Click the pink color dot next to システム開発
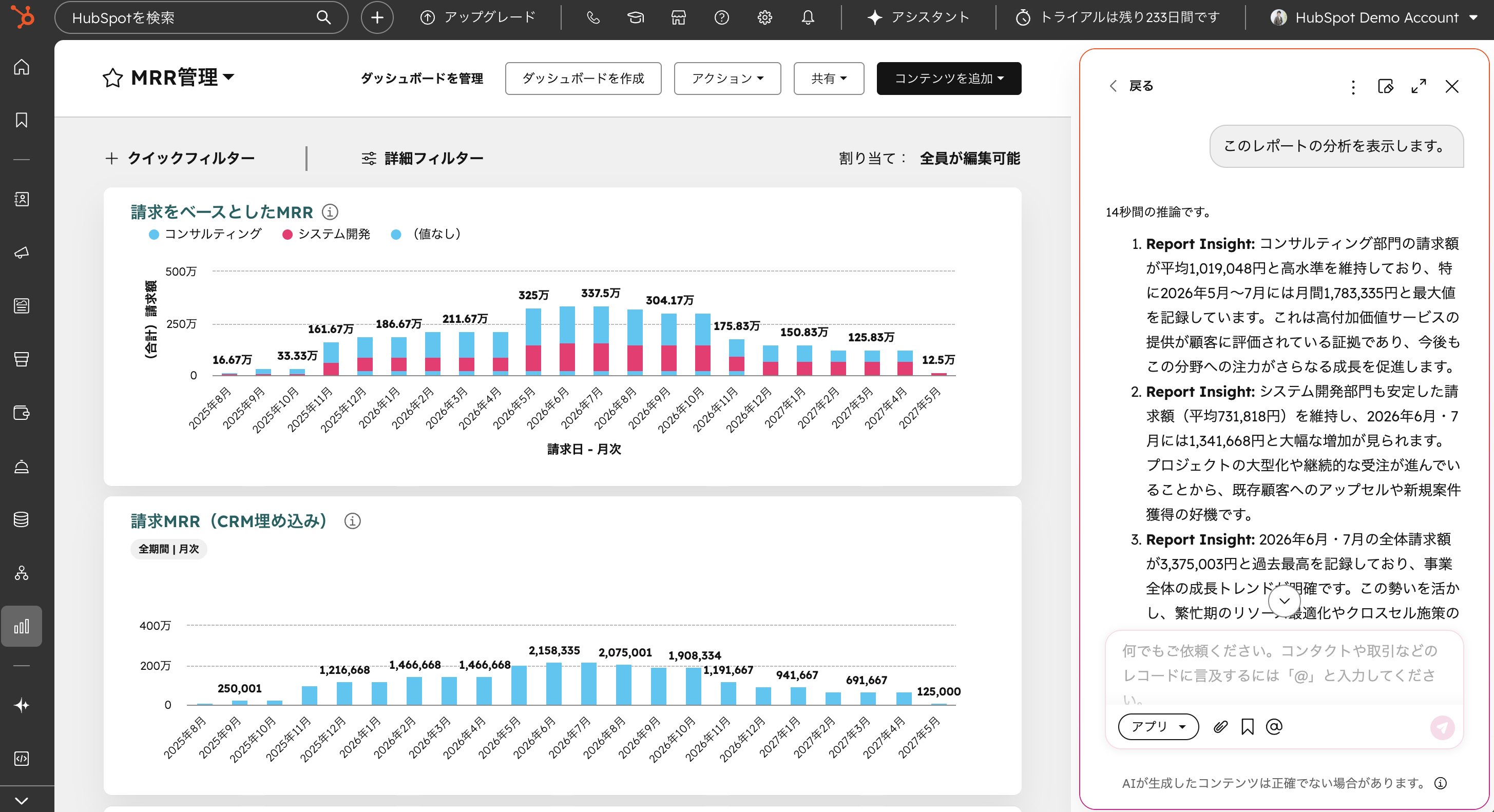Viewport: 1494px width, 812px height. pyautogui.click(x=287, y=234)
